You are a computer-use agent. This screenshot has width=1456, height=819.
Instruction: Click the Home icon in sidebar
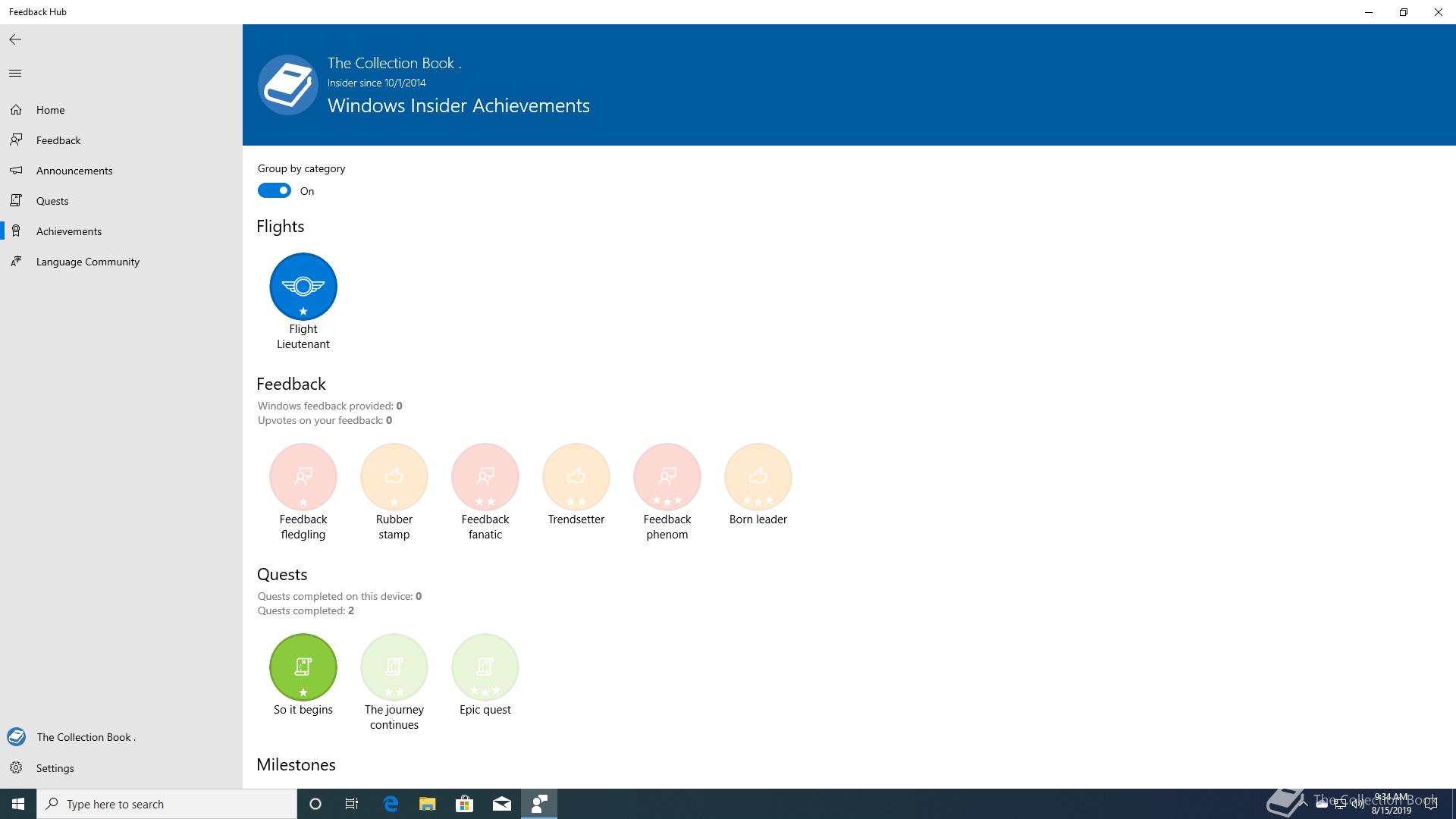click(x=16, y=110)
